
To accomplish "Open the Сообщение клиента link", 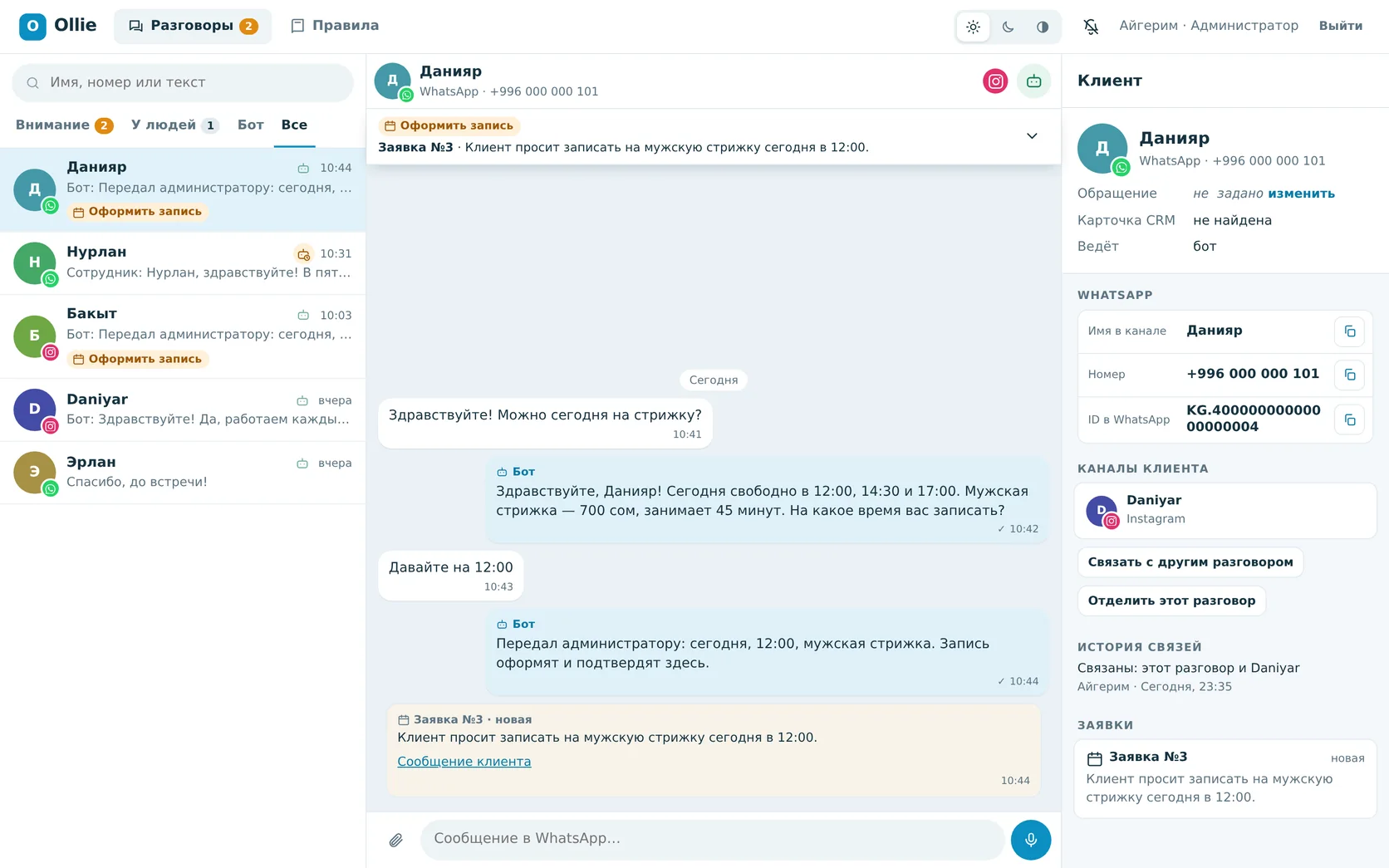I will pyautogui.click(x=464, y=762).
